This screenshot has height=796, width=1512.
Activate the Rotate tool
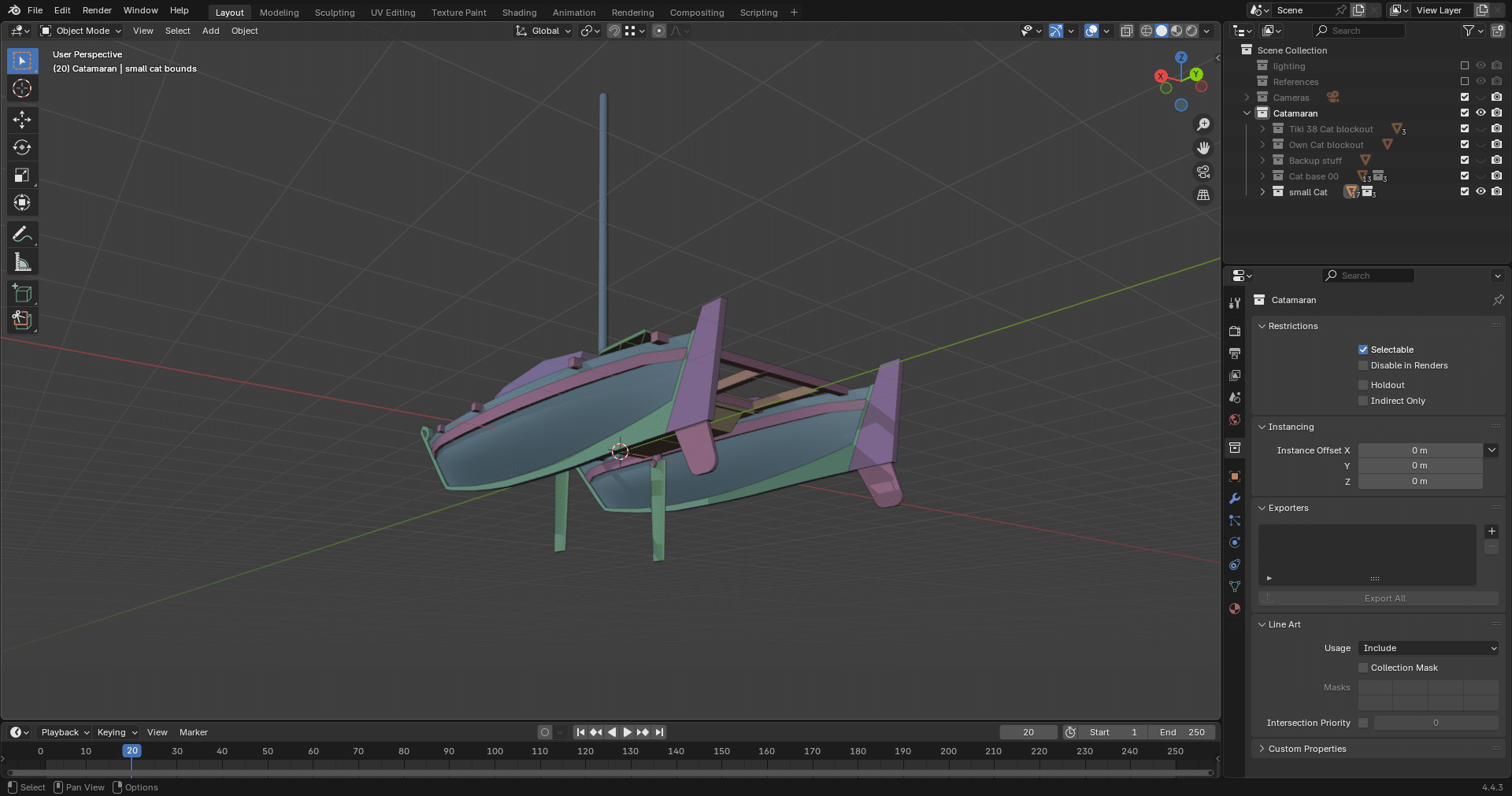pos(22,147)
